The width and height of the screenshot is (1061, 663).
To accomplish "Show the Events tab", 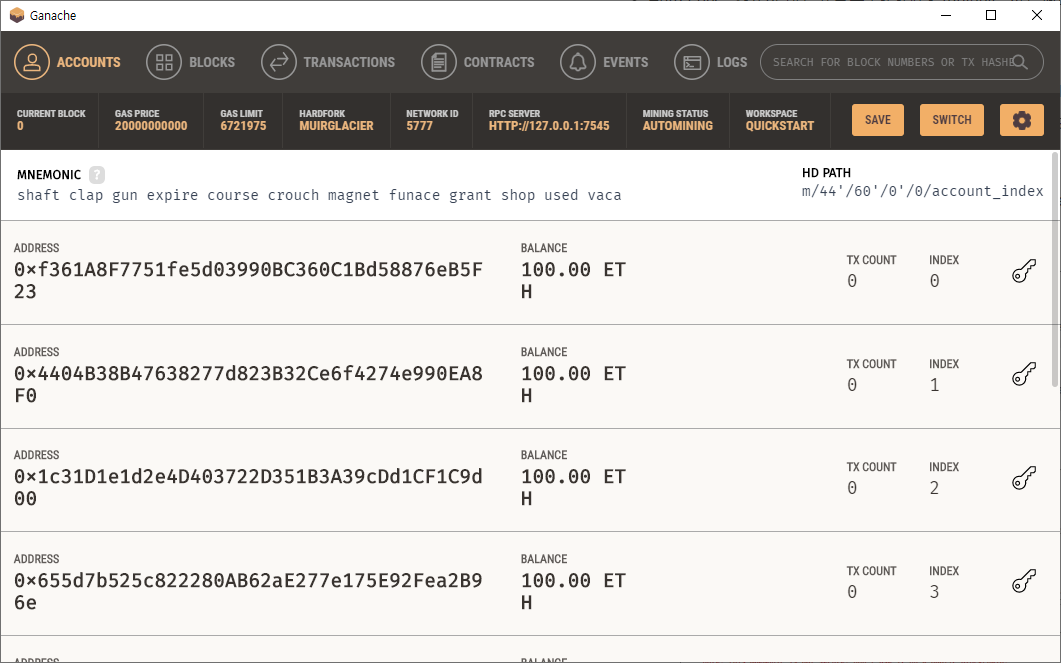I will 604,62.
